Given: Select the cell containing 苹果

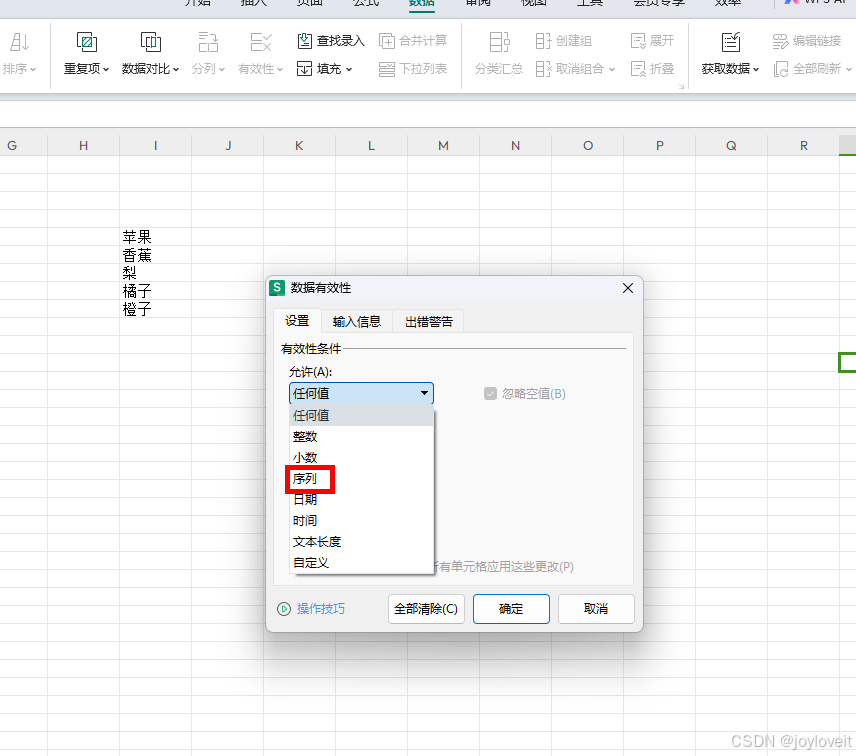Looking at the screenshot, I should coord(156,237).
